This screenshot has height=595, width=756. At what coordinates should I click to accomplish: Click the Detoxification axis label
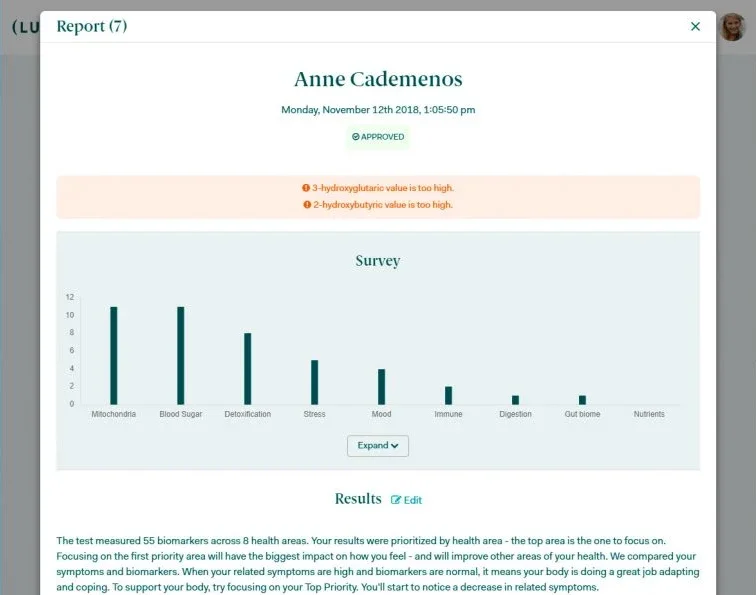point(247,414)
